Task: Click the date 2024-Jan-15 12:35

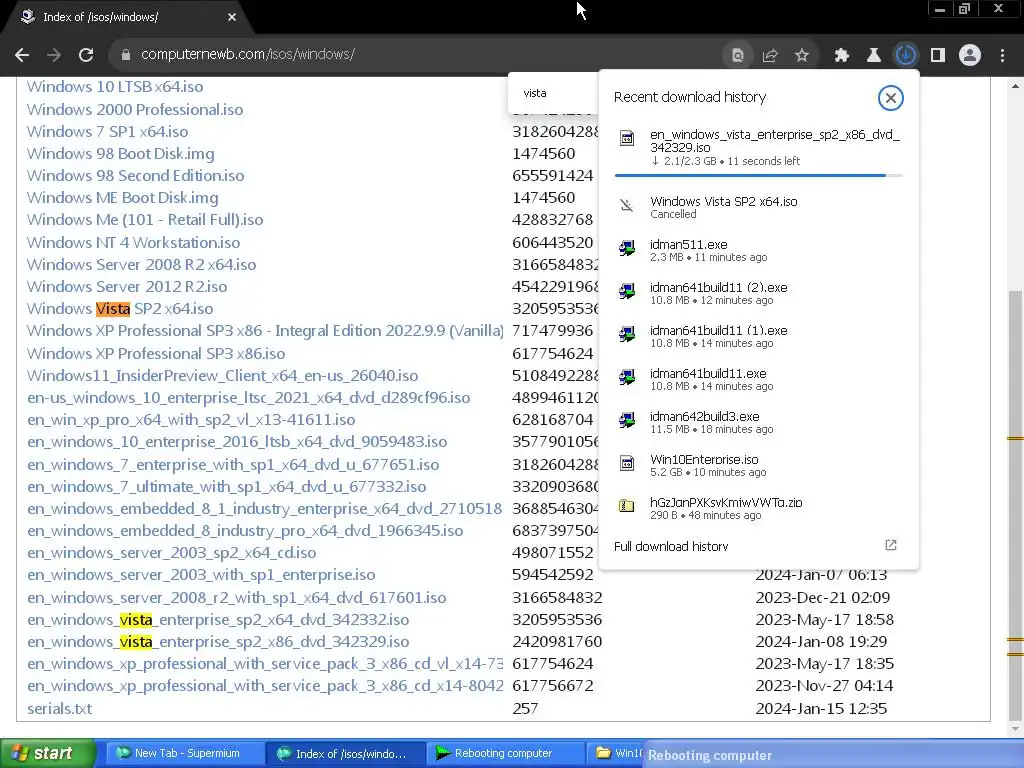Action: (x=821, y=709)
